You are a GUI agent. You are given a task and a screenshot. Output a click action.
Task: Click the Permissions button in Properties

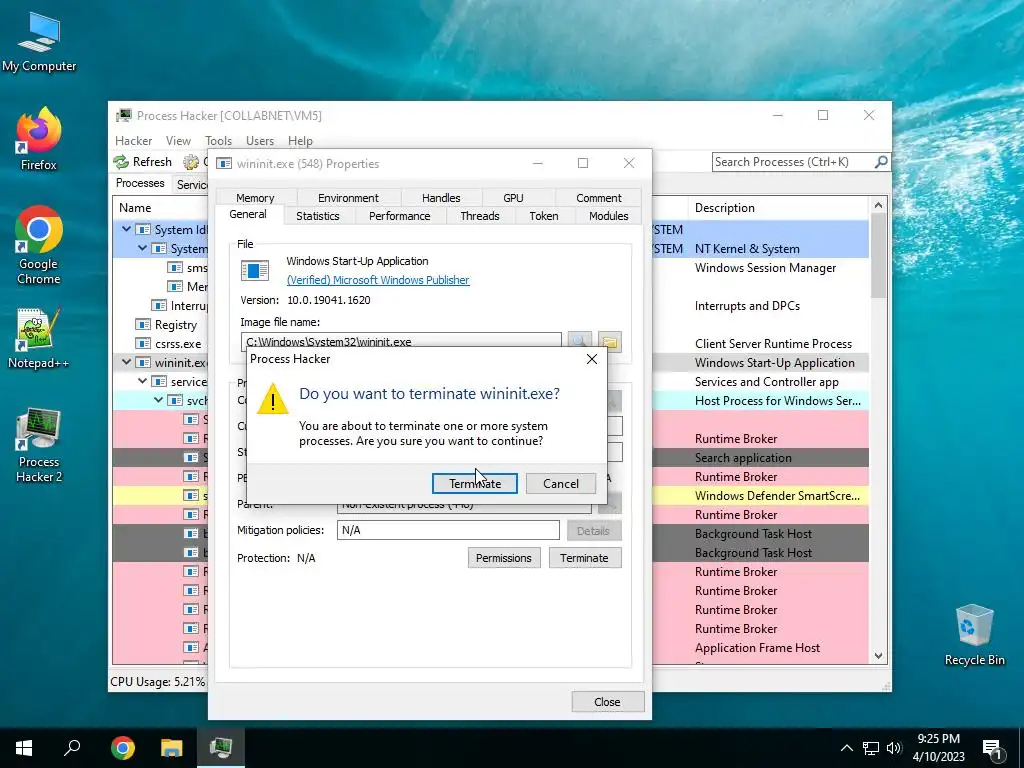[504, 558]
